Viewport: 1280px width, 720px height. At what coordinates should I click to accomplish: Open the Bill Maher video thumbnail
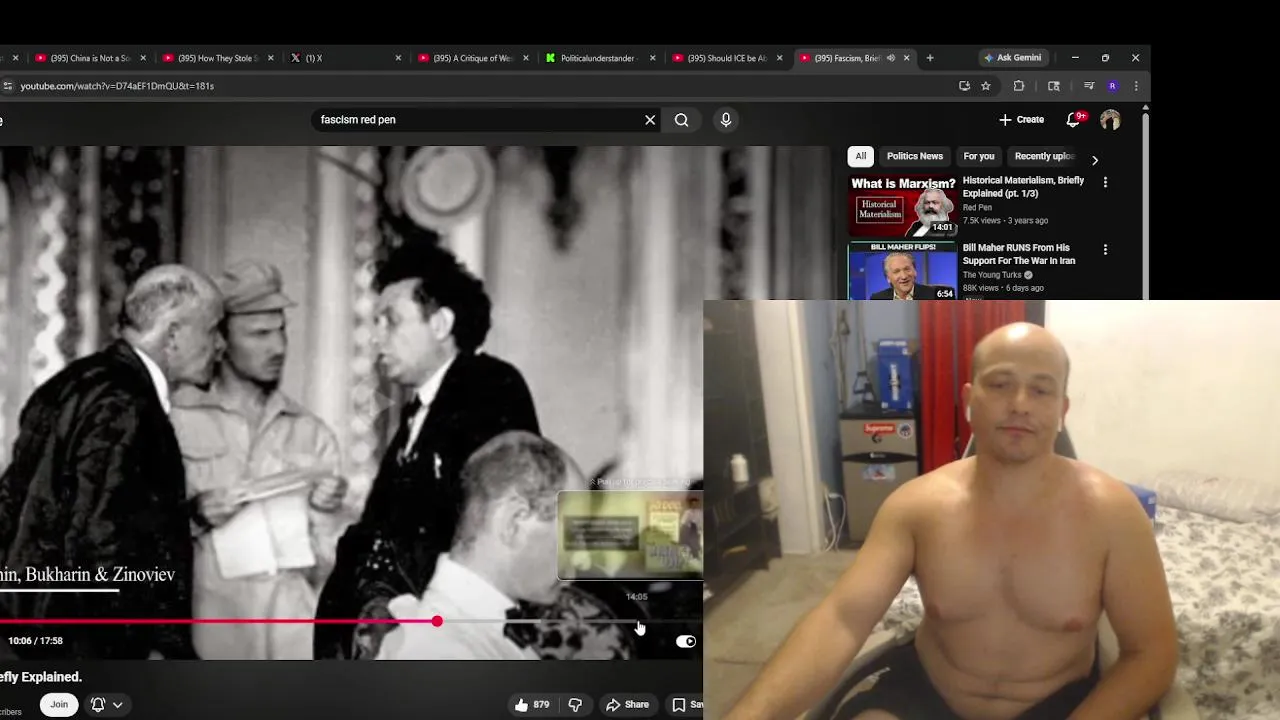coord(902,271)
